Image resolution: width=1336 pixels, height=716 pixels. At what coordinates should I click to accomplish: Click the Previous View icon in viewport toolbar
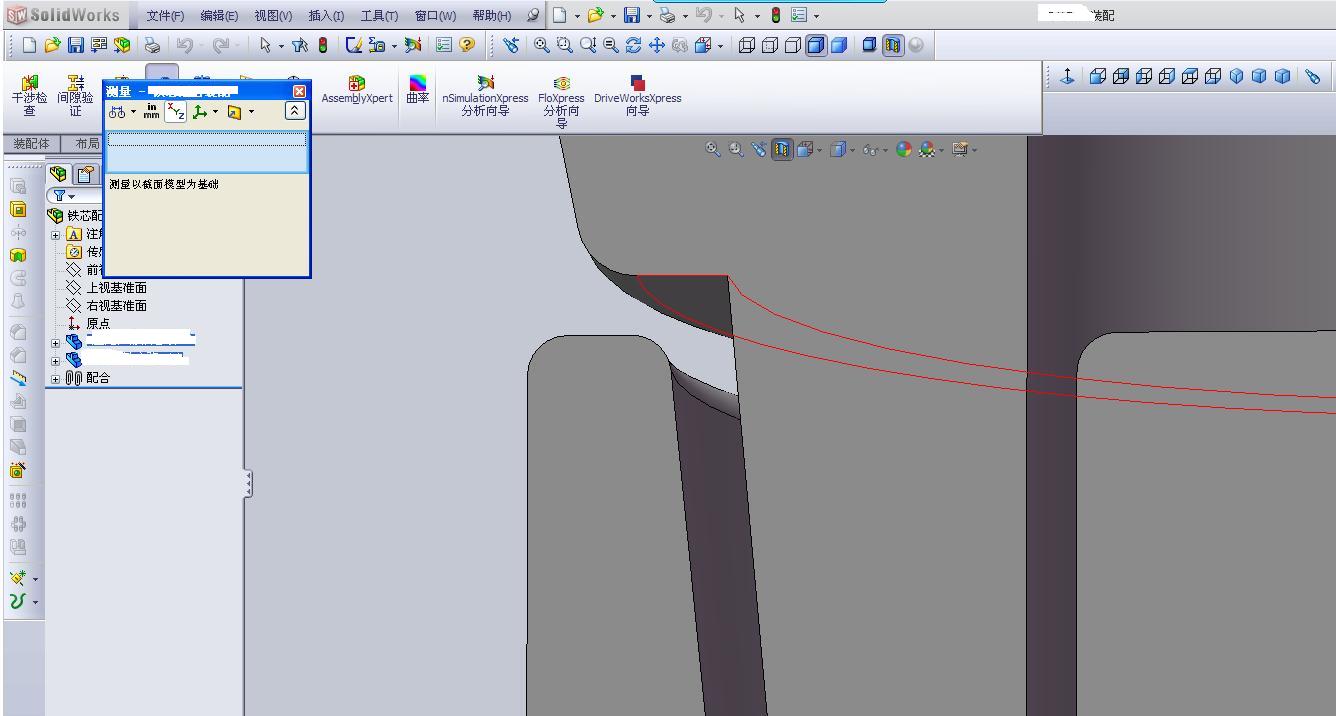tap(758, 149)
